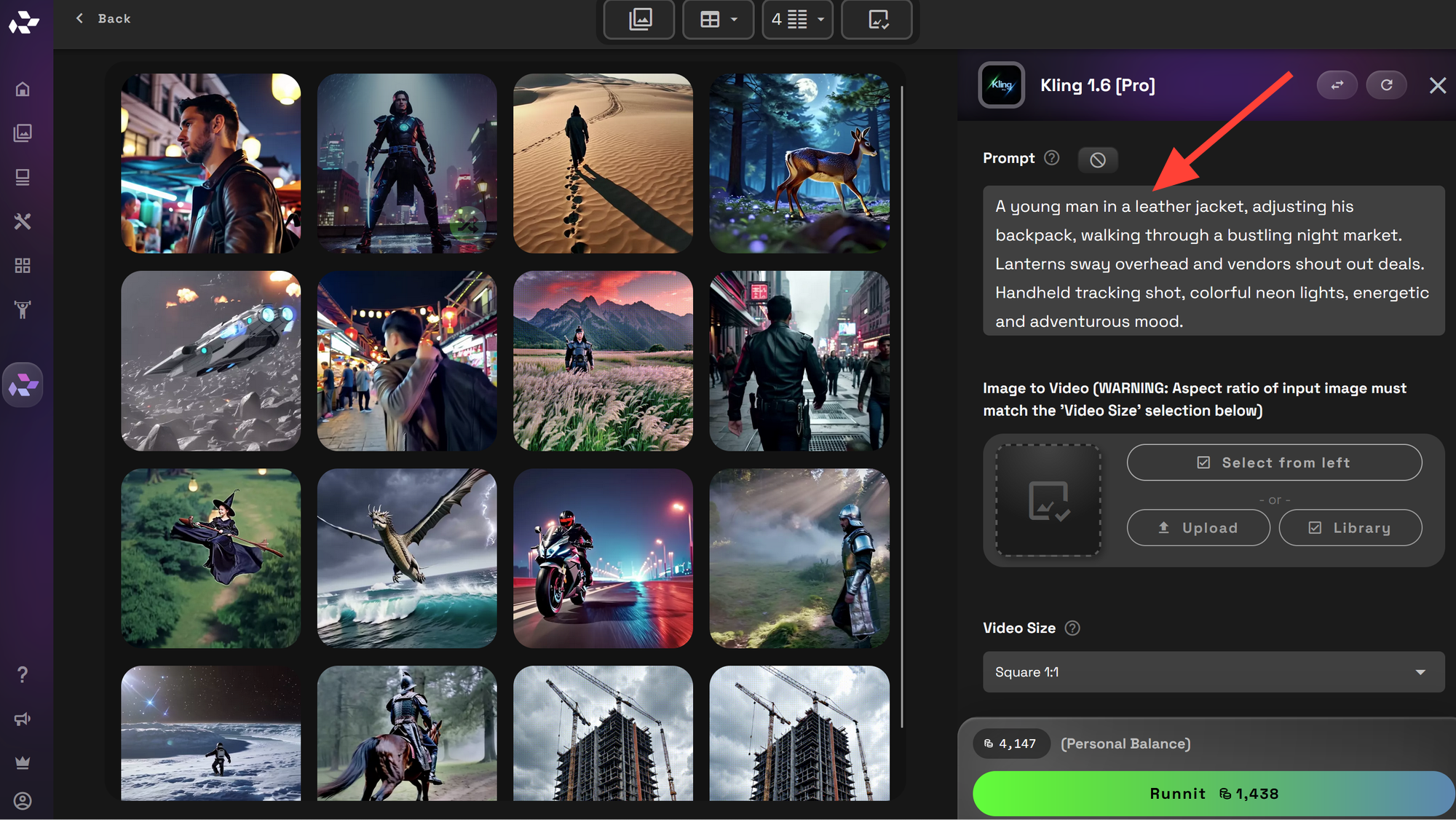Open the apps grid icon in sidebar
1456x820 pixels.
pos(23,266)
